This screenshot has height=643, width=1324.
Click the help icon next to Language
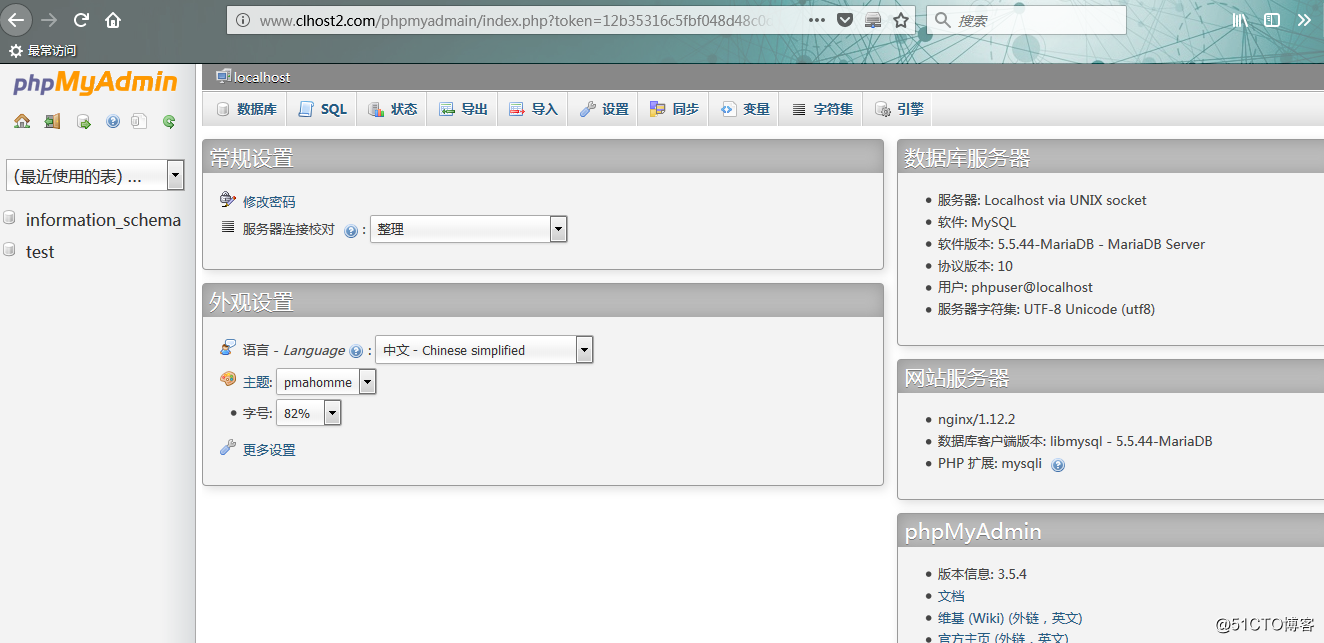point(355,351)
